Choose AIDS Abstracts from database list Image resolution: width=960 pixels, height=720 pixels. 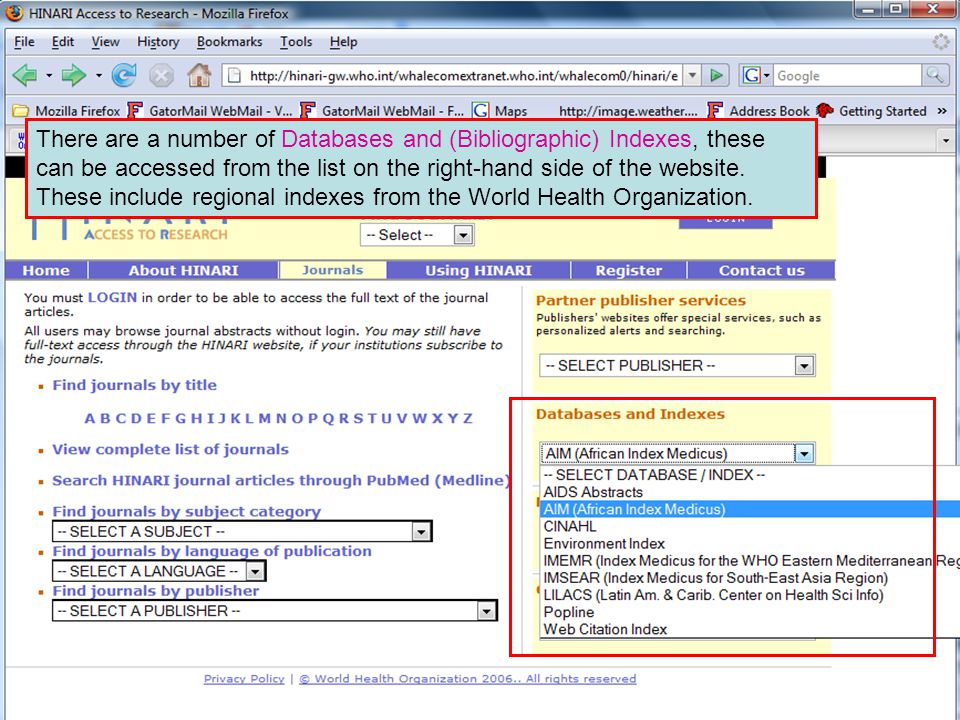tap(750, 492)
